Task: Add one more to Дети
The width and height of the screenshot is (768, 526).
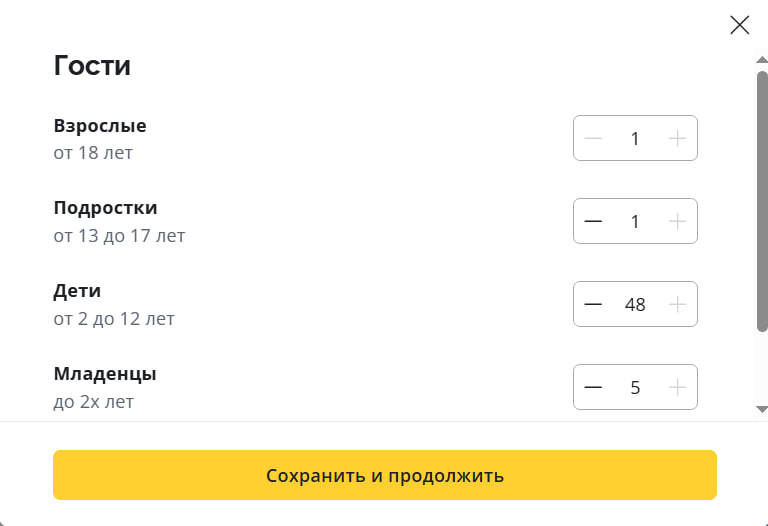Action: tap(677, 304)
